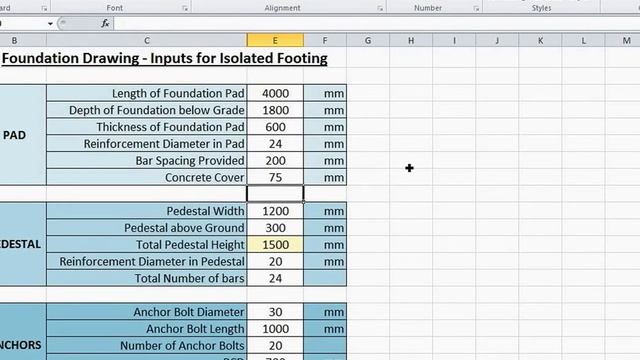Image resolution: width=640 pixels, height=360 pixels.
Task: Select the 1200 pedestal width value
Action: point(275,211)
